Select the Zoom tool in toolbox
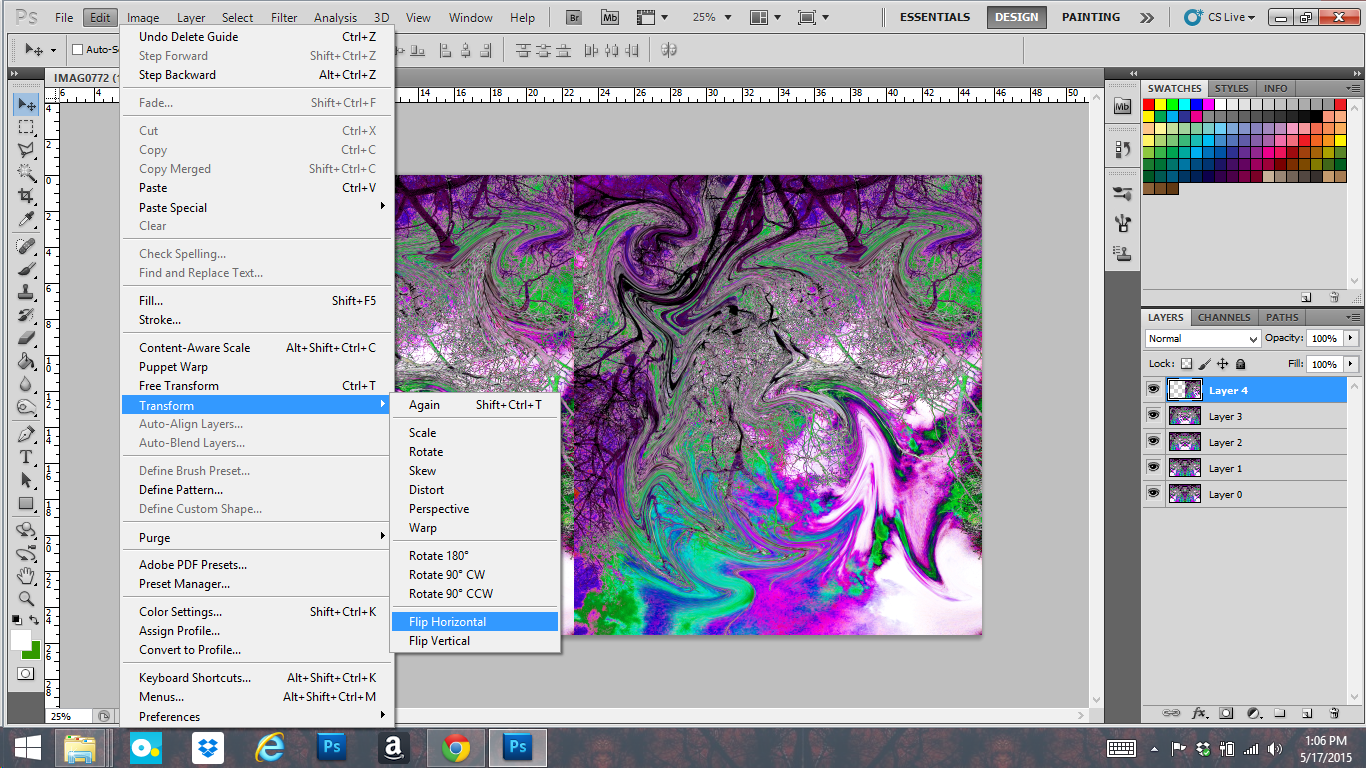 pyautogui.click(x=26, y=599)
